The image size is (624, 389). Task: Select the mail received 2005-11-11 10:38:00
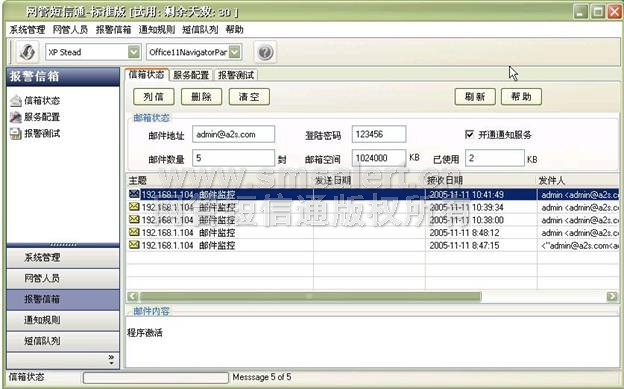pos(373,220)
